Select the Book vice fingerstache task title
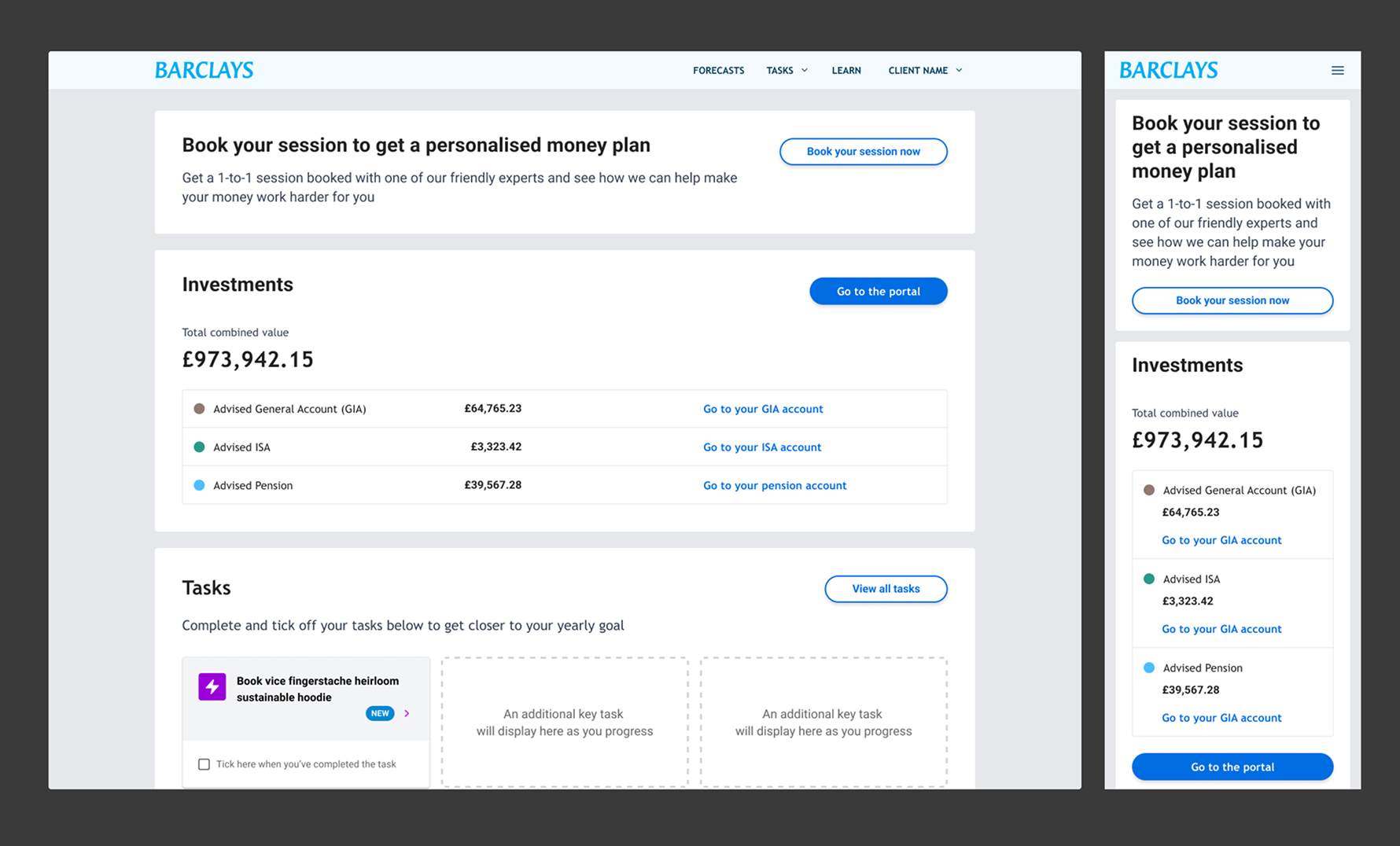The width and height of the screenshot is (1400, 846). pyautogui.click(x=317, y=689)
